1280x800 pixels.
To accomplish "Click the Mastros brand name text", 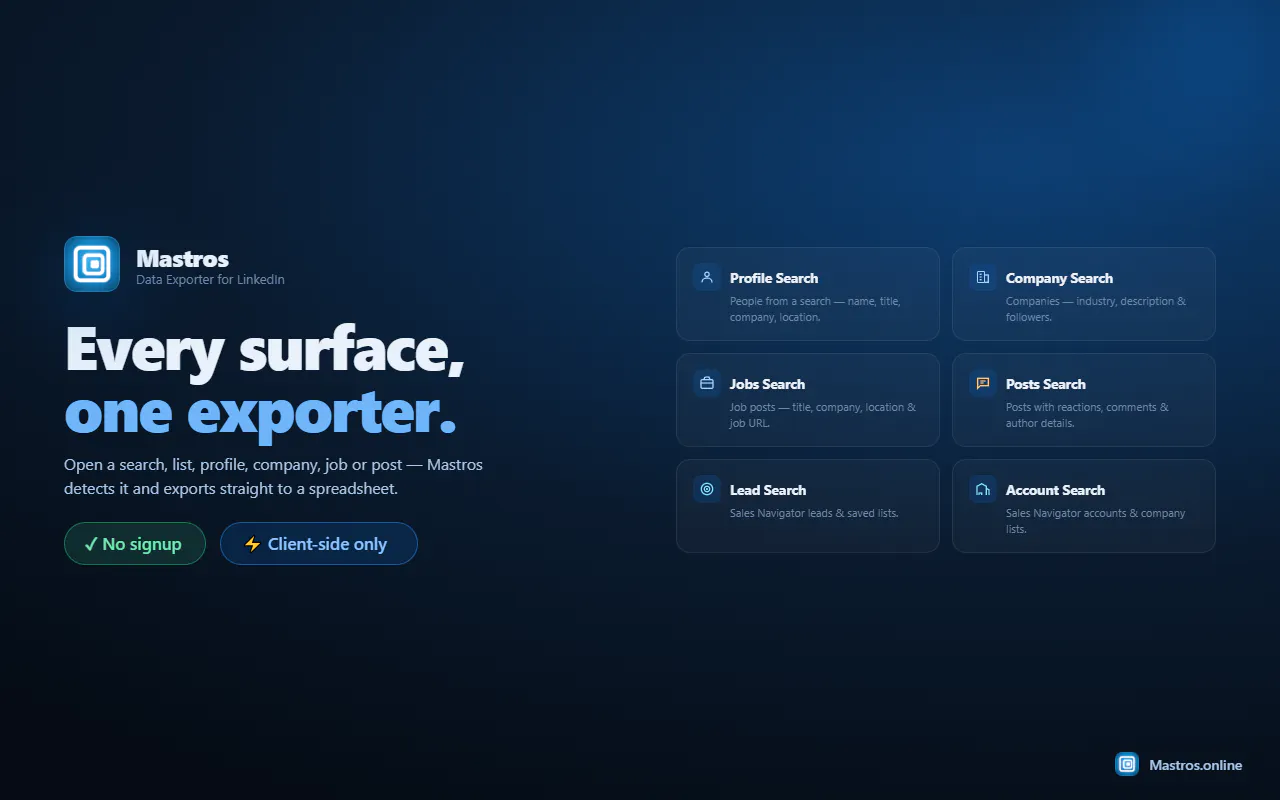I will coord(183,259).
